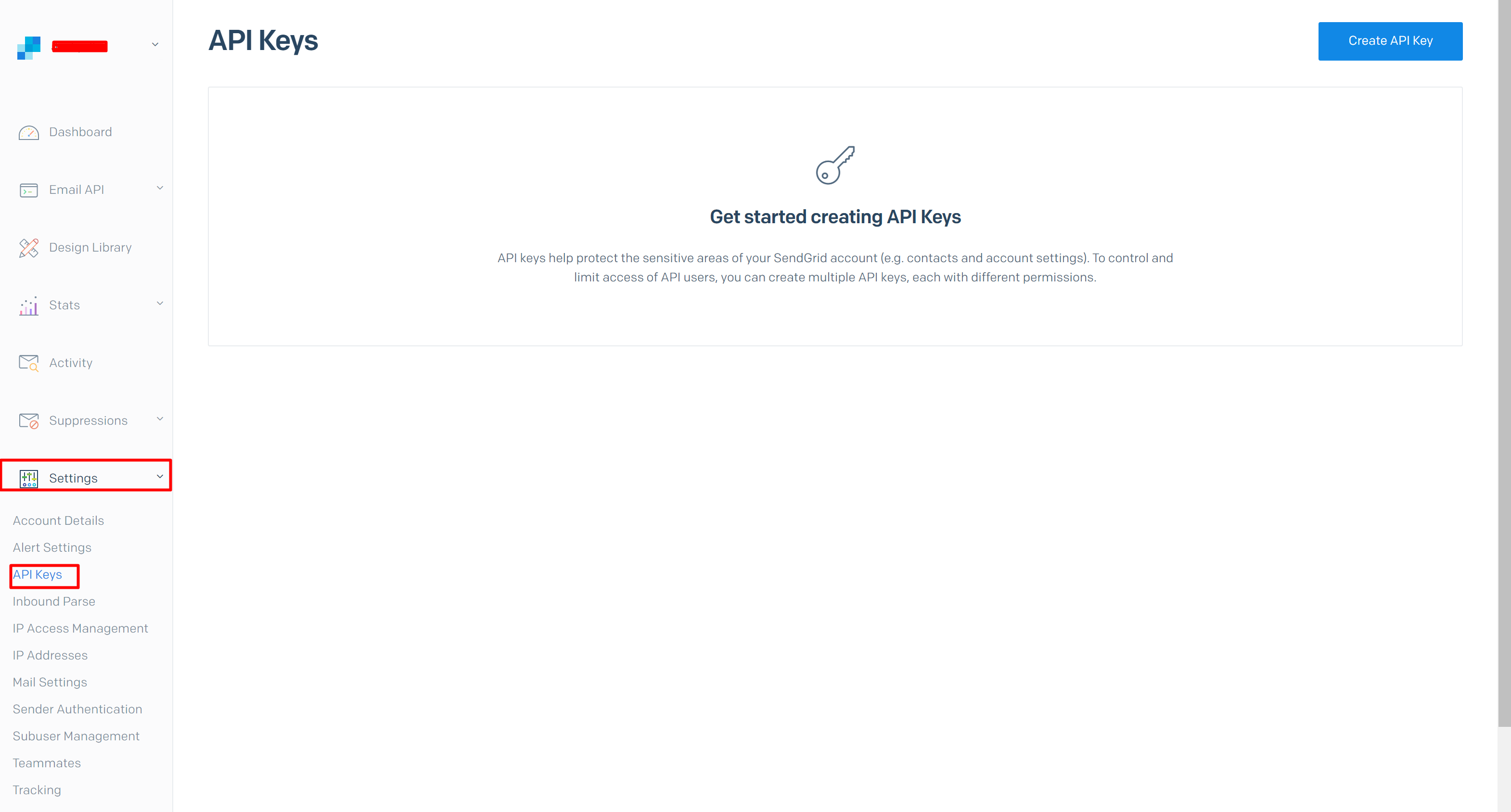The height and width of the screenshot is (812, 1511).
Task: Click the Create API Key button
Action: point(1390,41)
